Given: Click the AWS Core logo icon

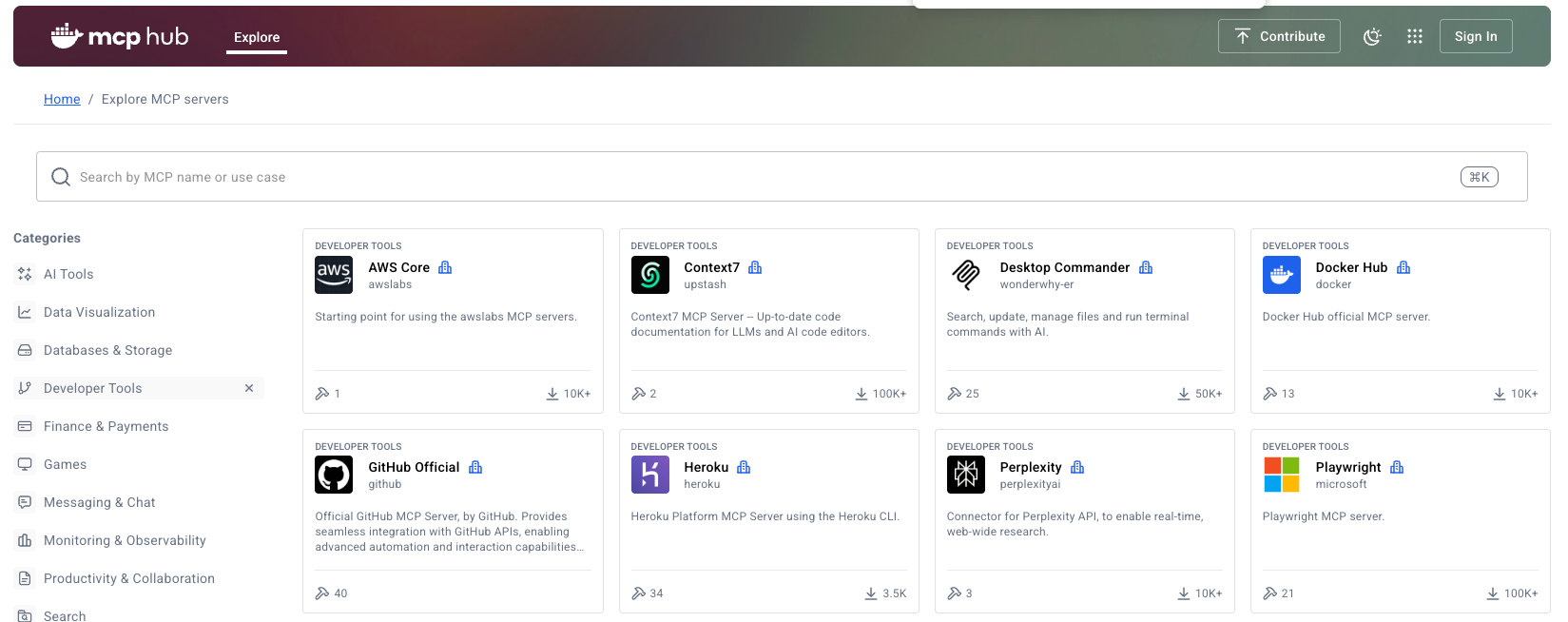Looking at the screenshot, I should [x=334, y=275].
